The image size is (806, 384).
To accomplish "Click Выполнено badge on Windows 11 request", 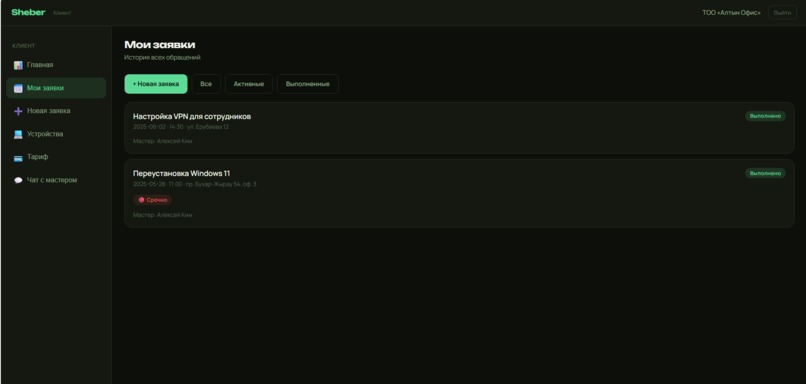I will (765, 173).
